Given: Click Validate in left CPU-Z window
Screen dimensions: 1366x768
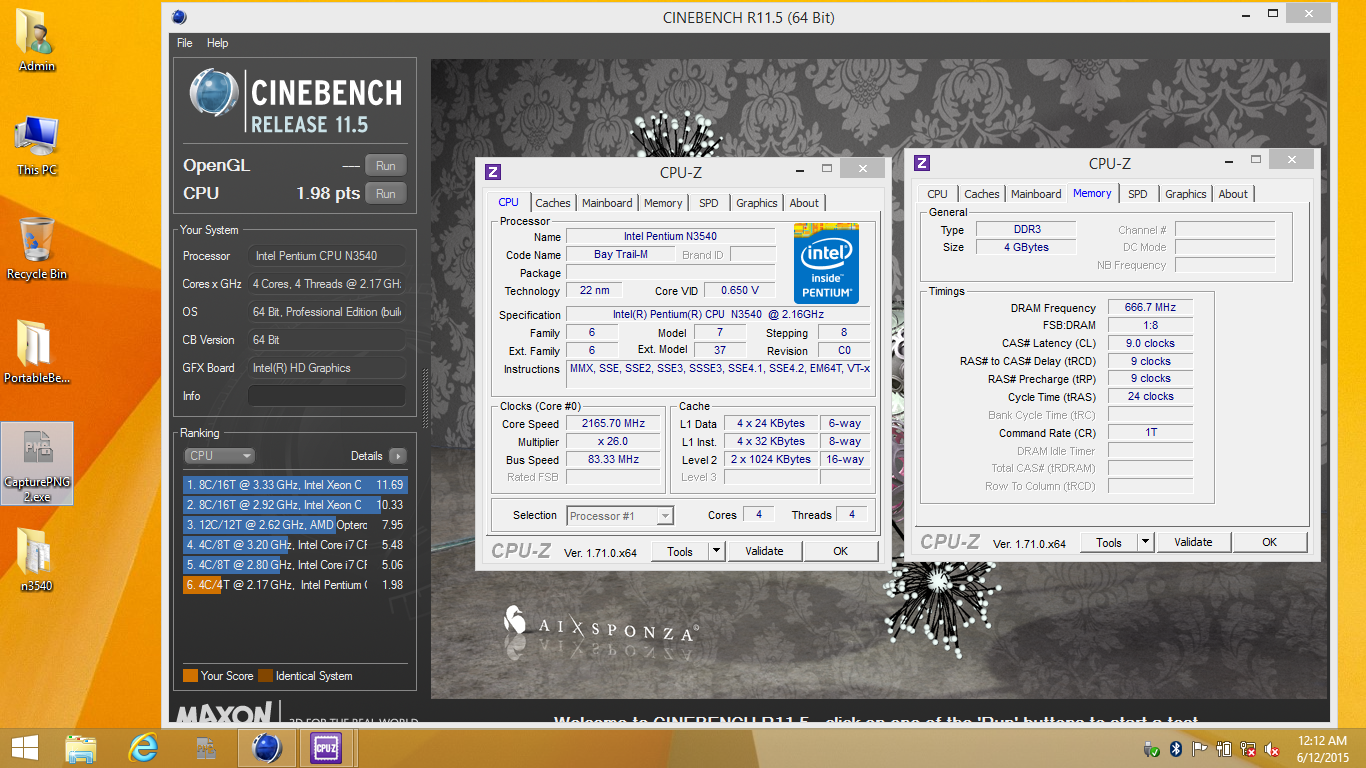Looking at the screenshot, I should [x=764, y=551].
